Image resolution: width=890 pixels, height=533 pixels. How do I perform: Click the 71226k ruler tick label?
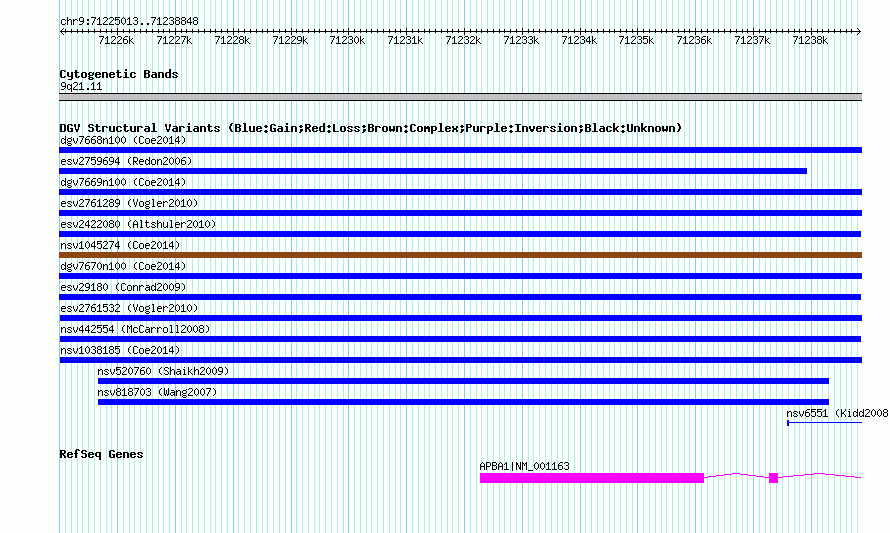pyautogui.click(x=116, y=40)
